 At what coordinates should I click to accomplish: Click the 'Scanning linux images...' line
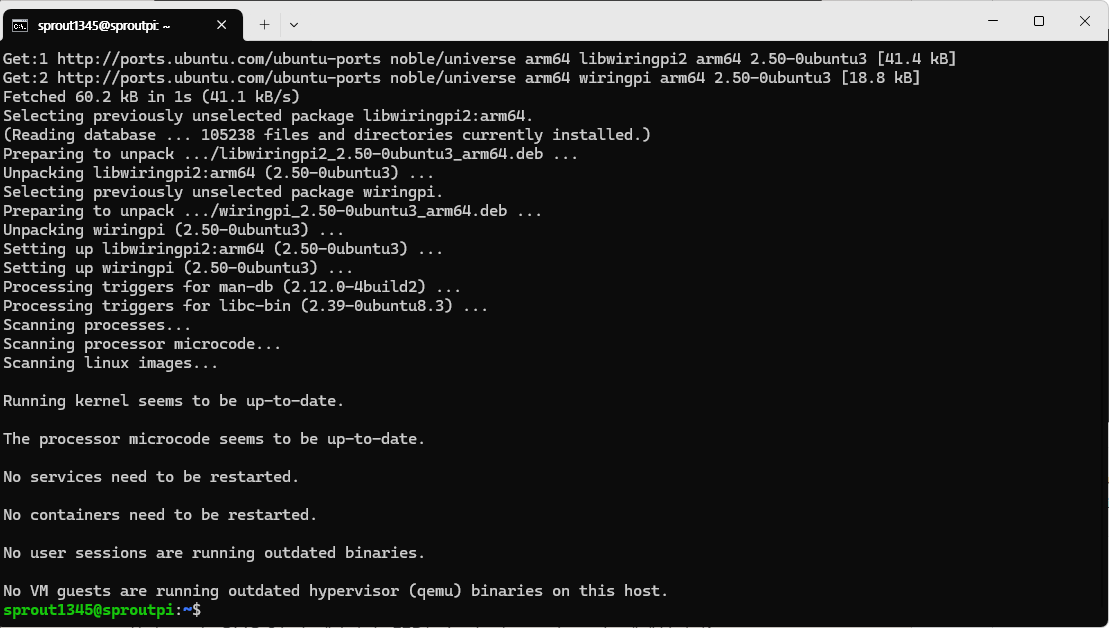[x=110, y=362]
